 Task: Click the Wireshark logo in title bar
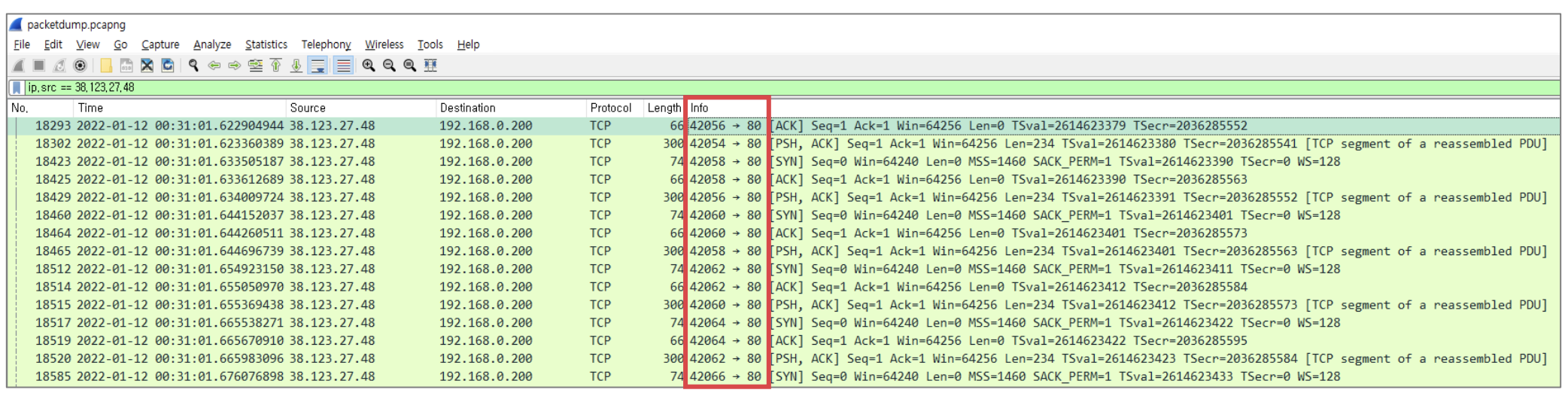coord(16,24)
